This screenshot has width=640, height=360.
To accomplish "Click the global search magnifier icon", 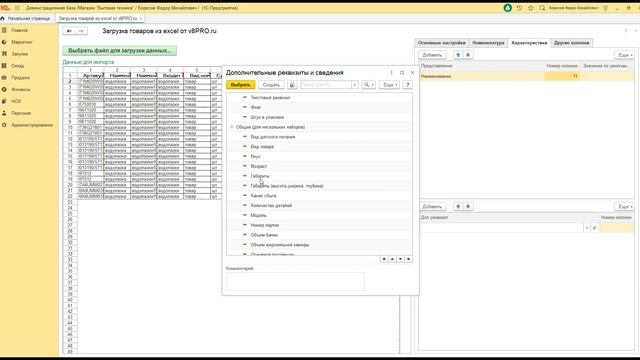I will (x=542, y=8).
